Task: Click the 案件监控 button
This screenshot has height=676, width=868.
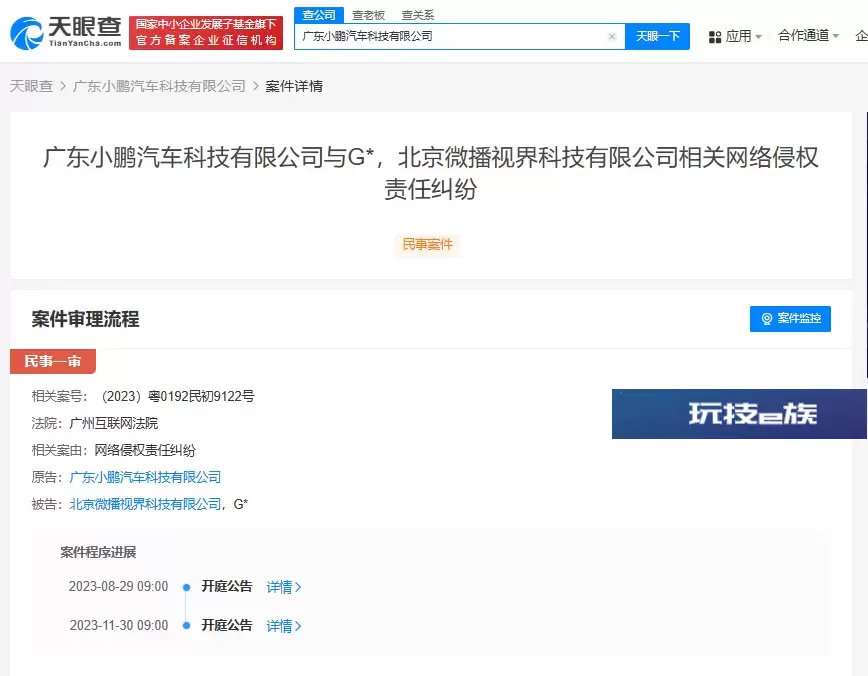Action: [x=790, y=319]
